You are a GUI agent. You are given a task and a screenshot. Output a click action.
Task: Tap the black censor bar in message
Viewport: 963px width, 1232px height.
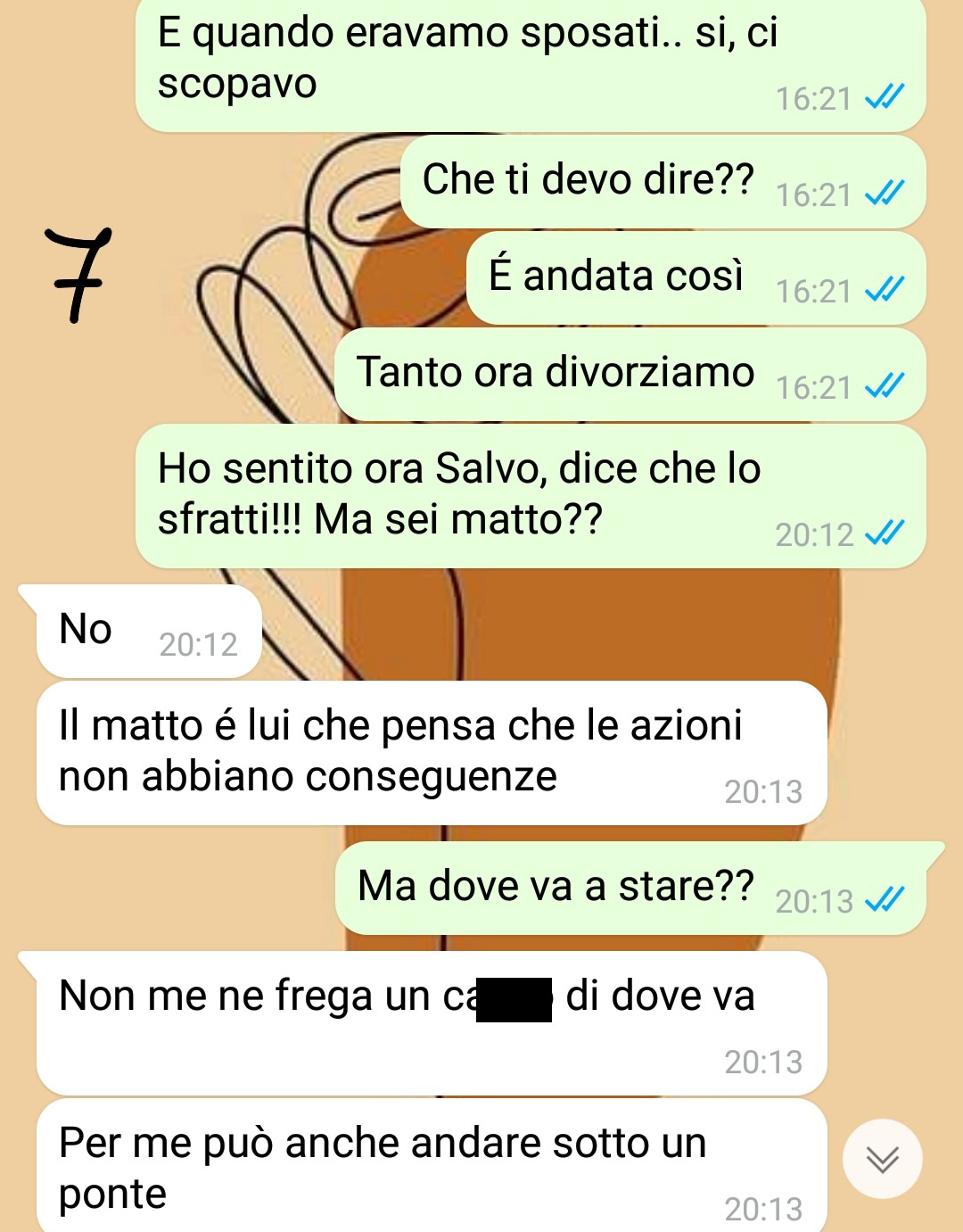tap(514, 999)
